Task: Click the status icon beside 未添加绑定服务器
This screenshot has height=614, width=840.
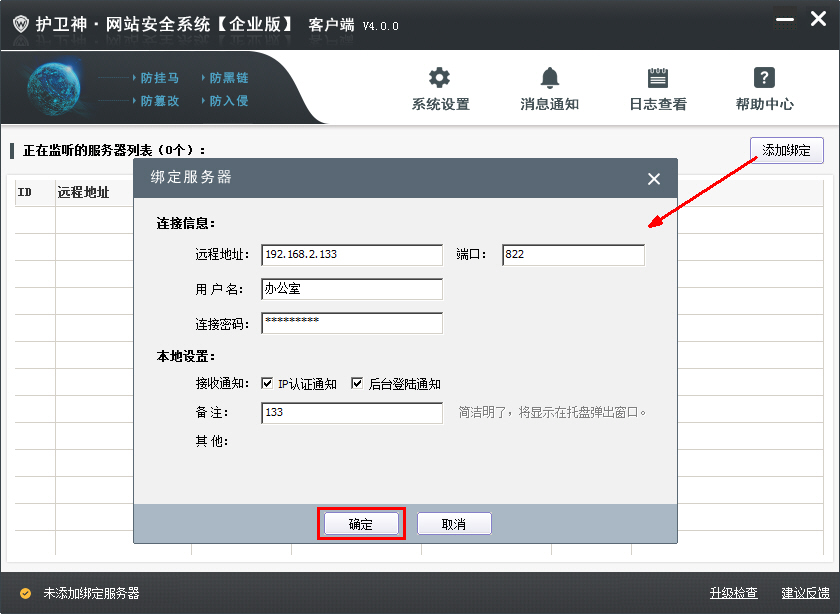Action: (25, 593)
